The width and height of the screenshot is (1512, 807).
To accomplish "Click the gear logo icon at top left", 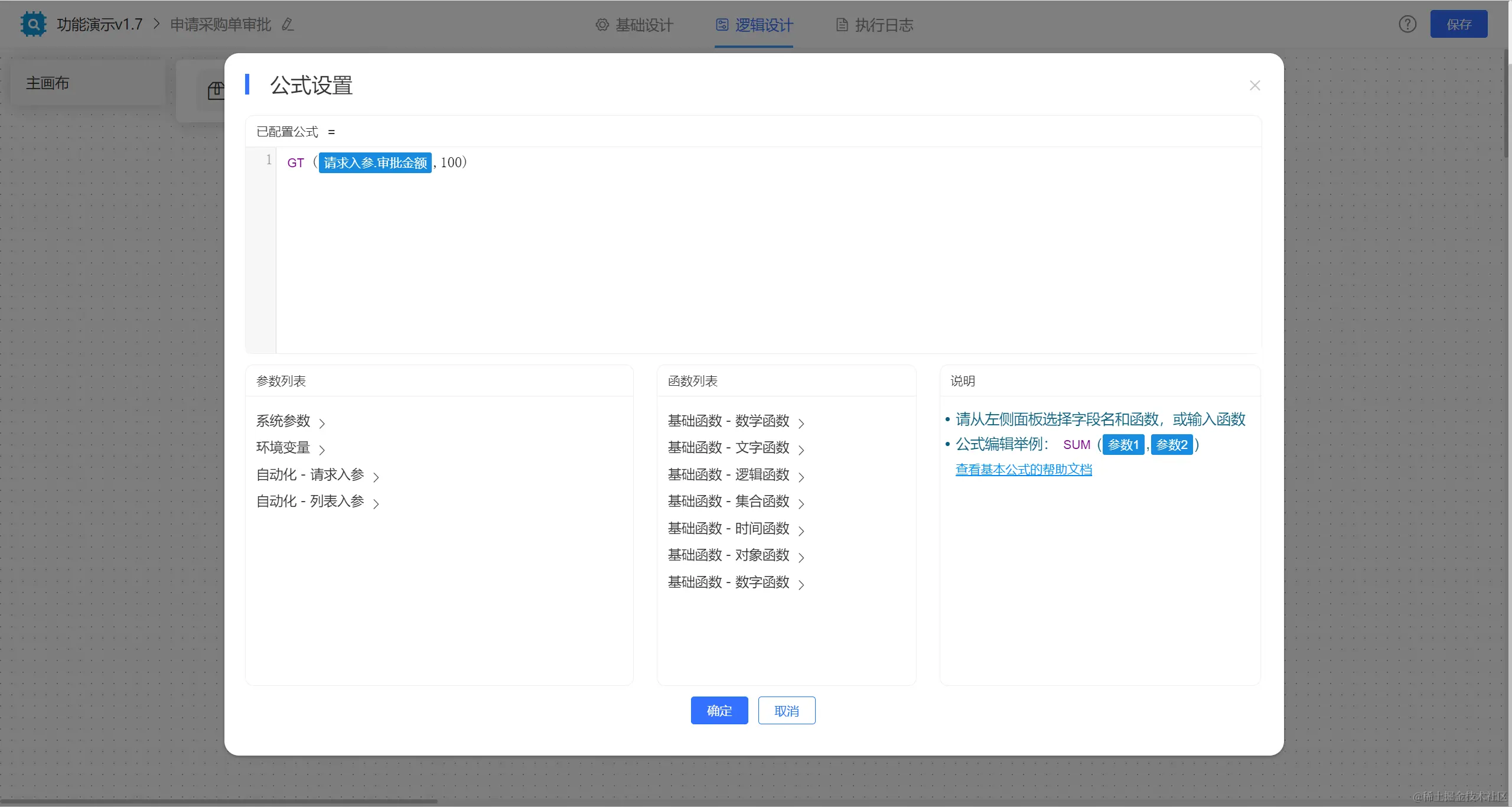I will tap(33, 24).
